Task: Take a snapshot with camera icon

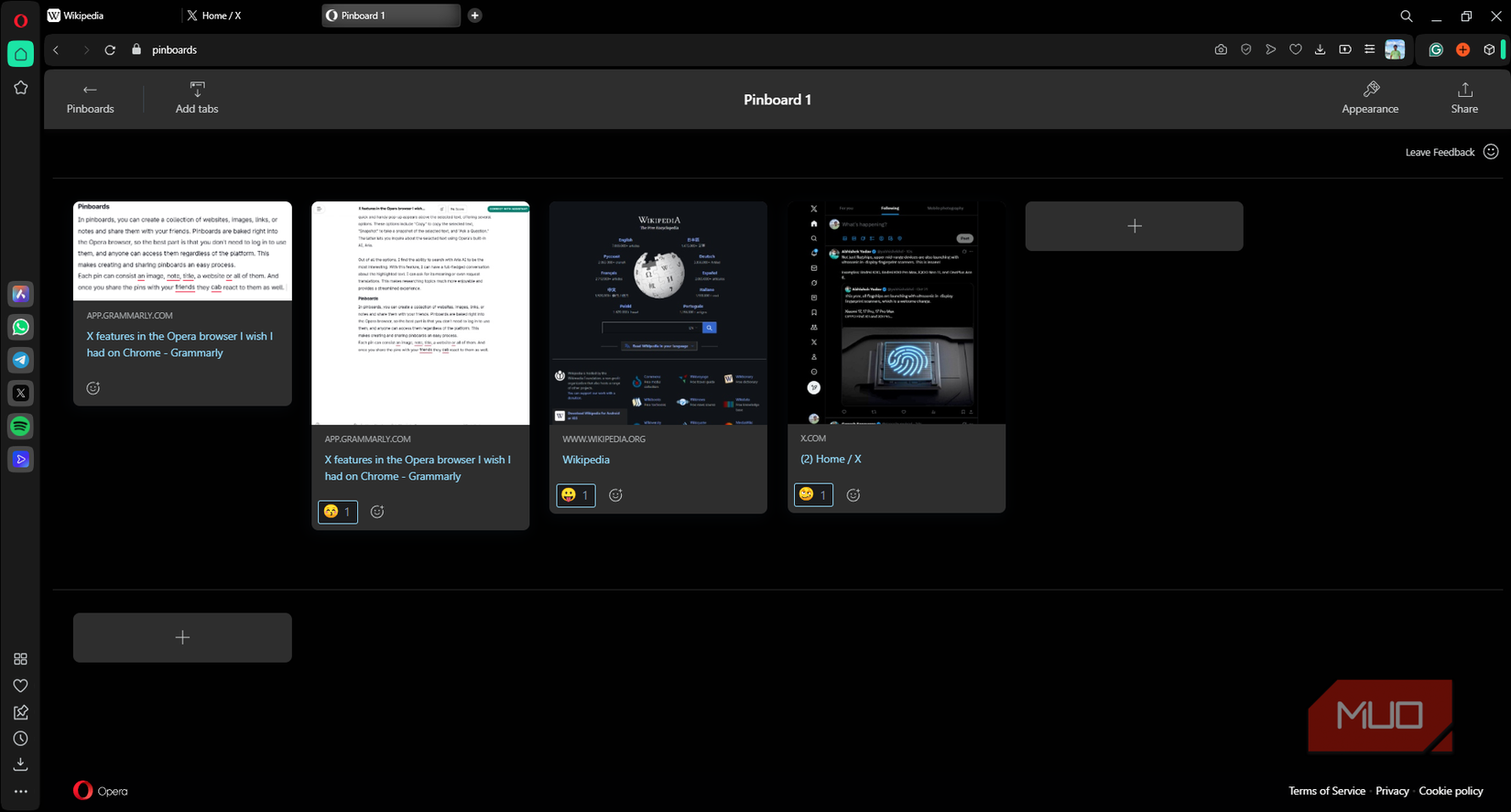Action: 1221,49
